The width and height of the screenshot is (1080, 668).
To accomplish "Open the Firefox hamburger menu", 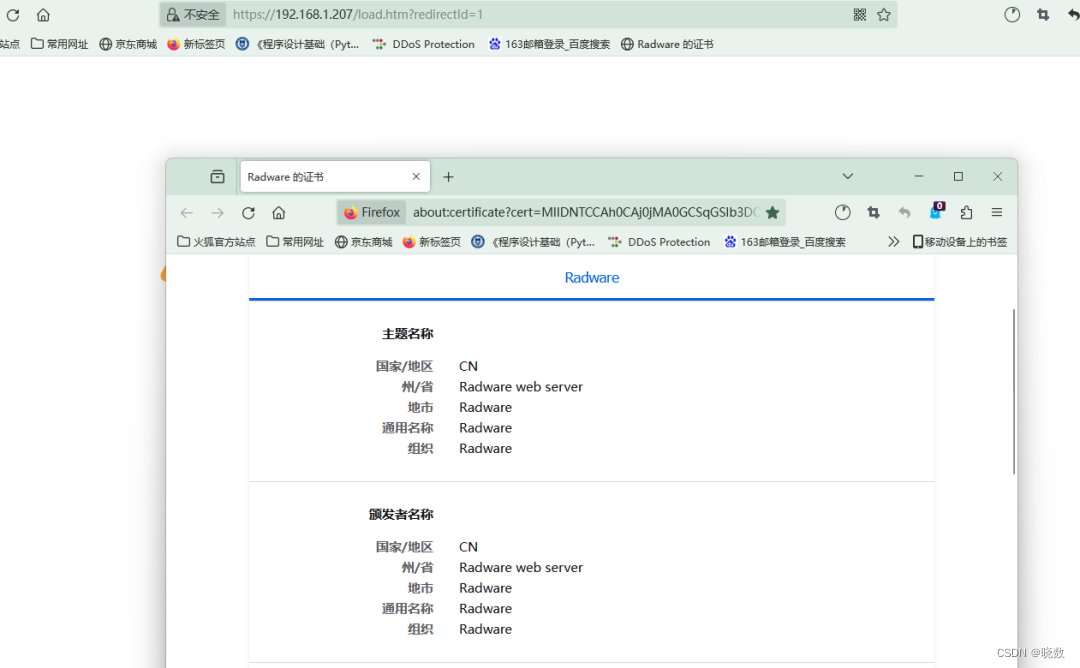I will point(997,212).
